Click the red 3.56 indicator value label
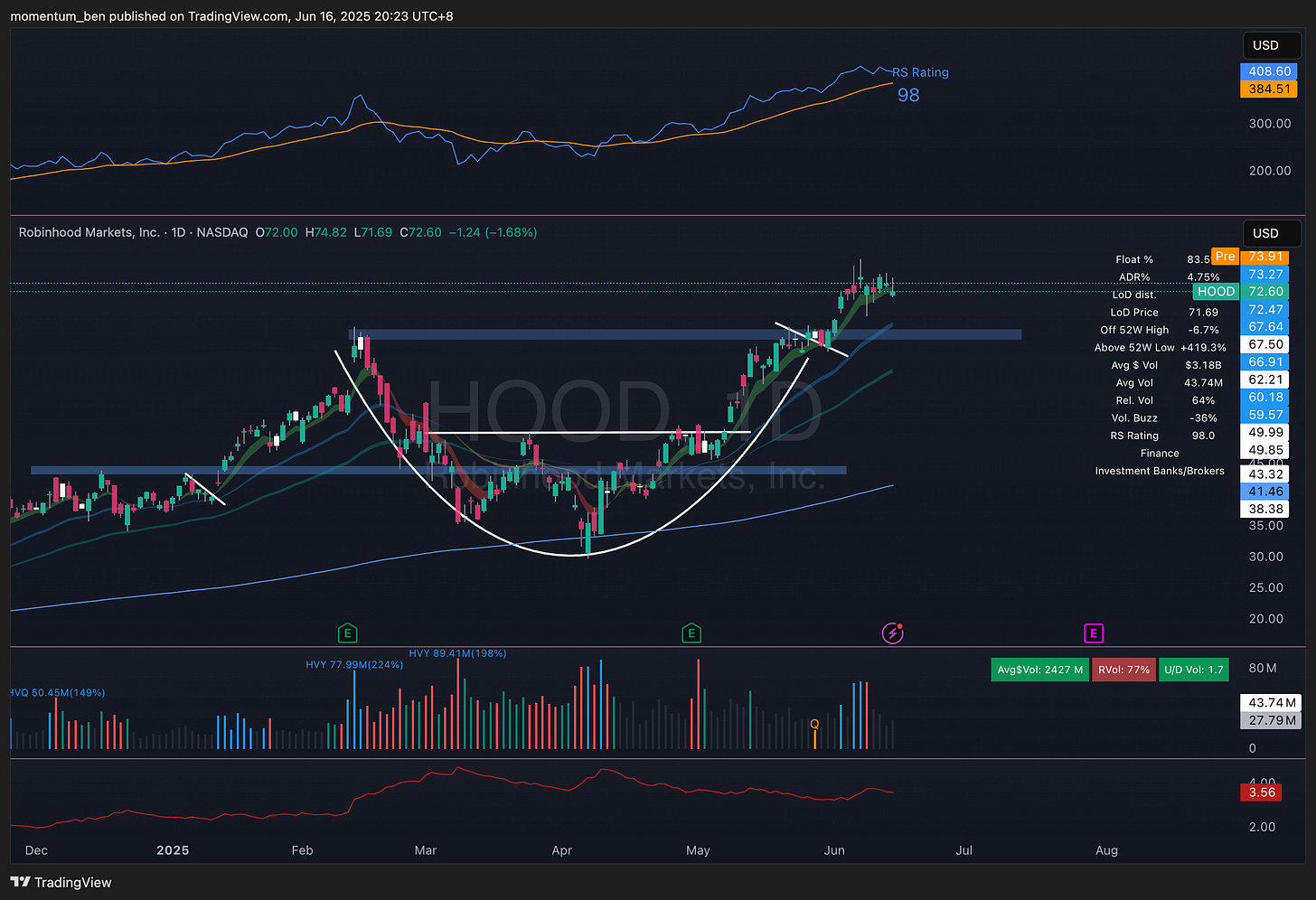This screenshot has width=1316, height=900. tap(1262, 792)
